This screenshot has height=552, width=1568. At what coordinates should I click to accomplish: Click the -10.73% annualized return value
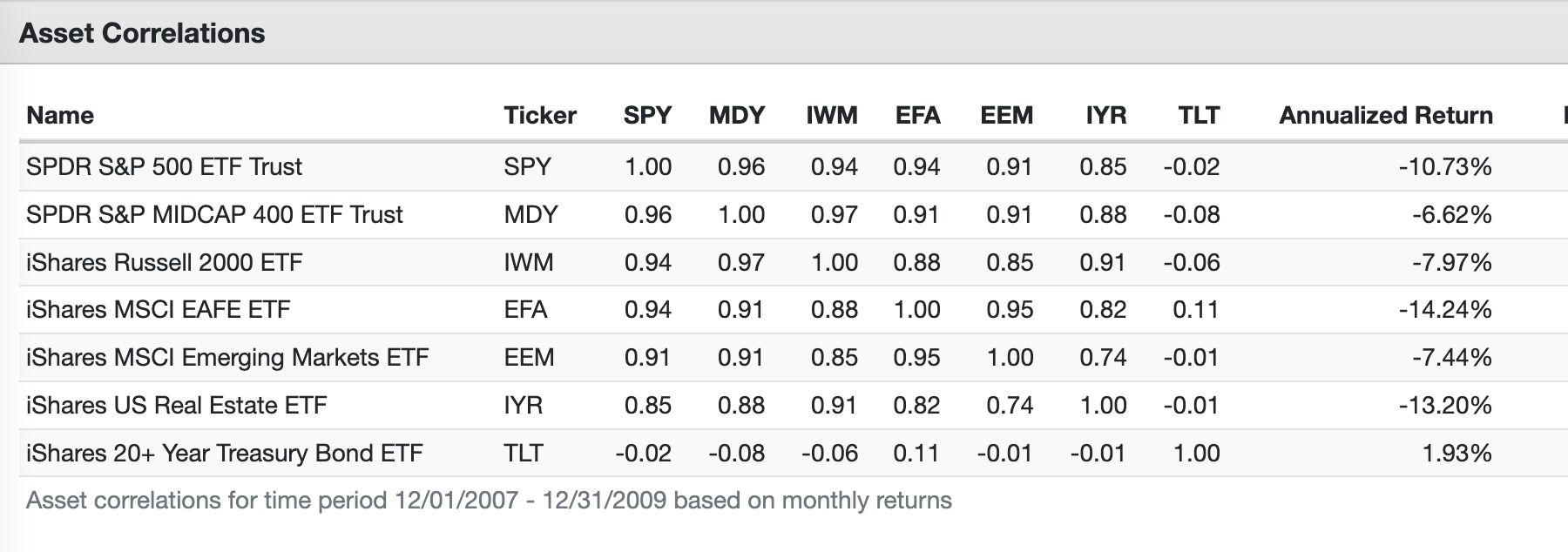point(1444,167)
